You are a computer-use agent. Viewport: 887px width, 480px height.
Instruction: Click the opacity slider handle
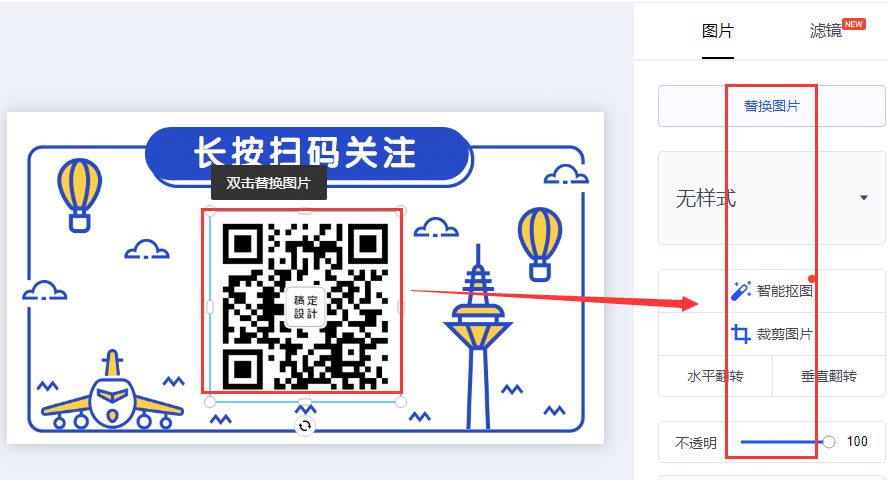[x=829, y=442]
